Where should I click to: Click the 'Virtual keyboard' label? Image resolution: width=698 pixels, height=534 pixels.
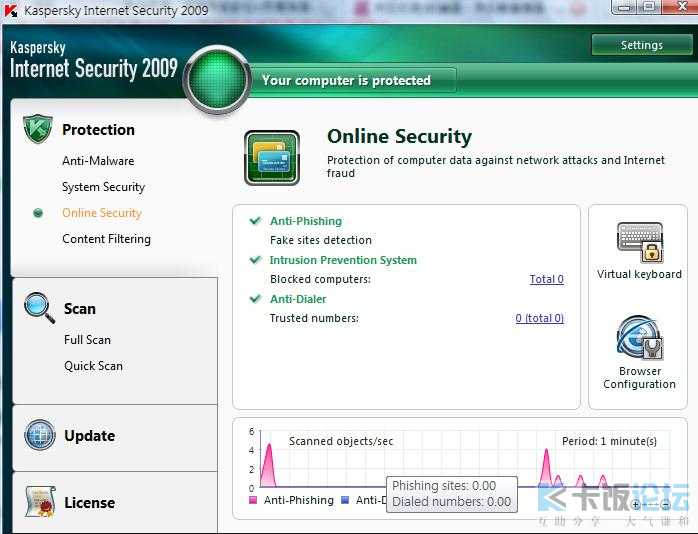pyautogui.click(x=639, y=274)
